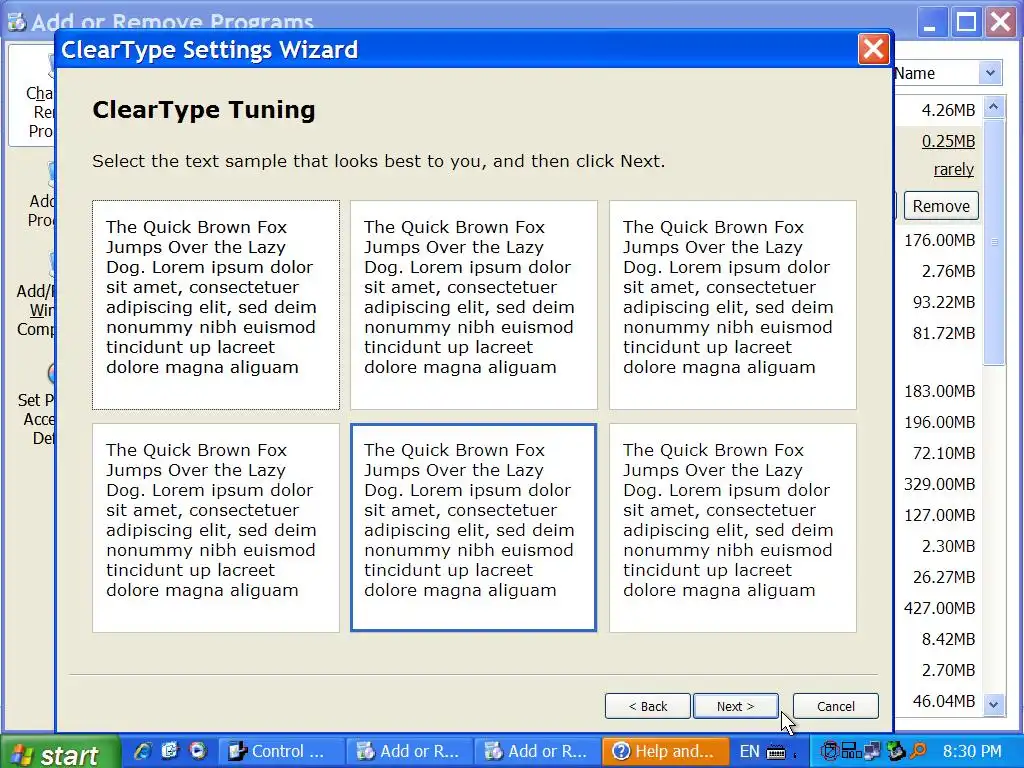Select the program row showing 127.00MB
1024x768 pixels.
click(x=939, y=515)
